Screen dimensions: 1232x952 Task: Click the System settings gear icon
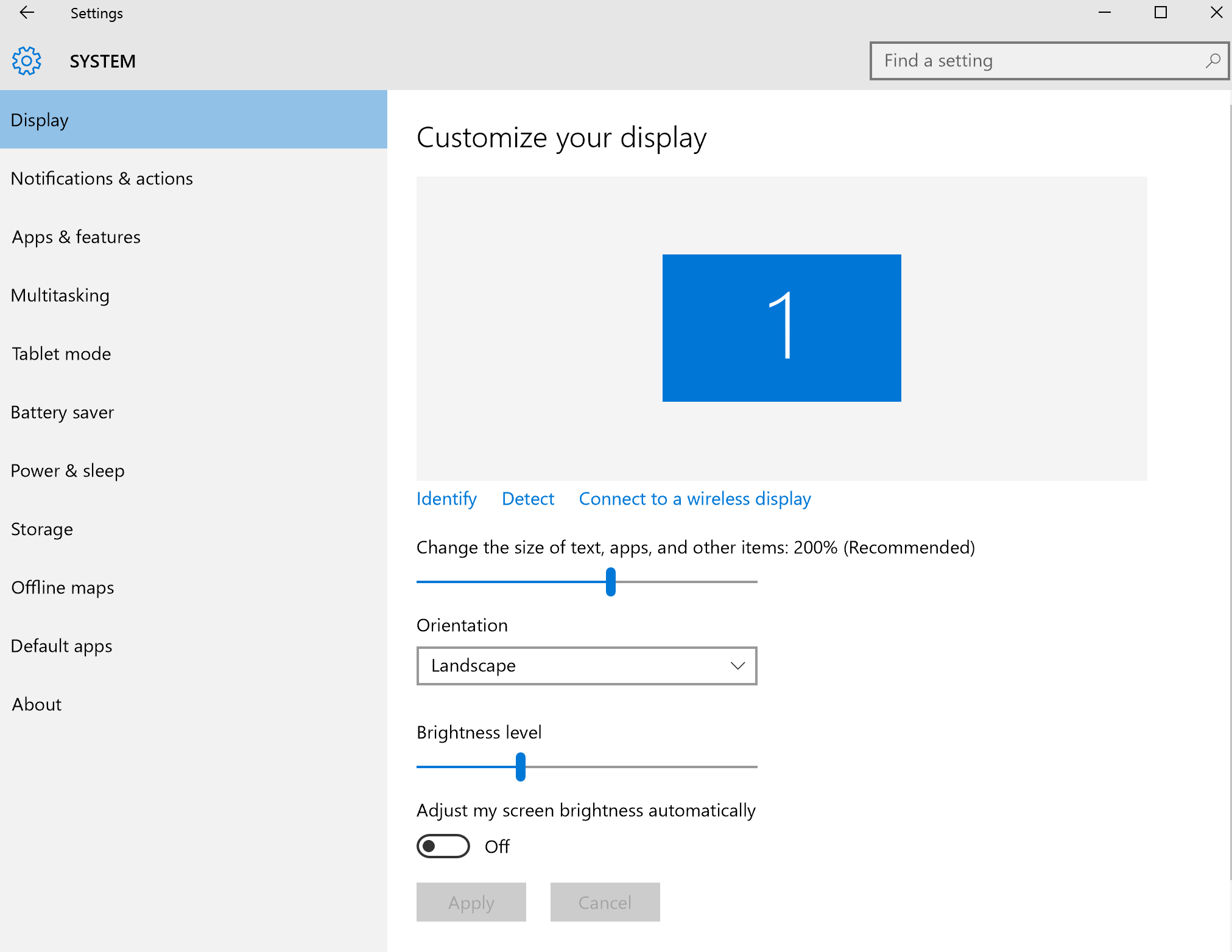[27, 61]
